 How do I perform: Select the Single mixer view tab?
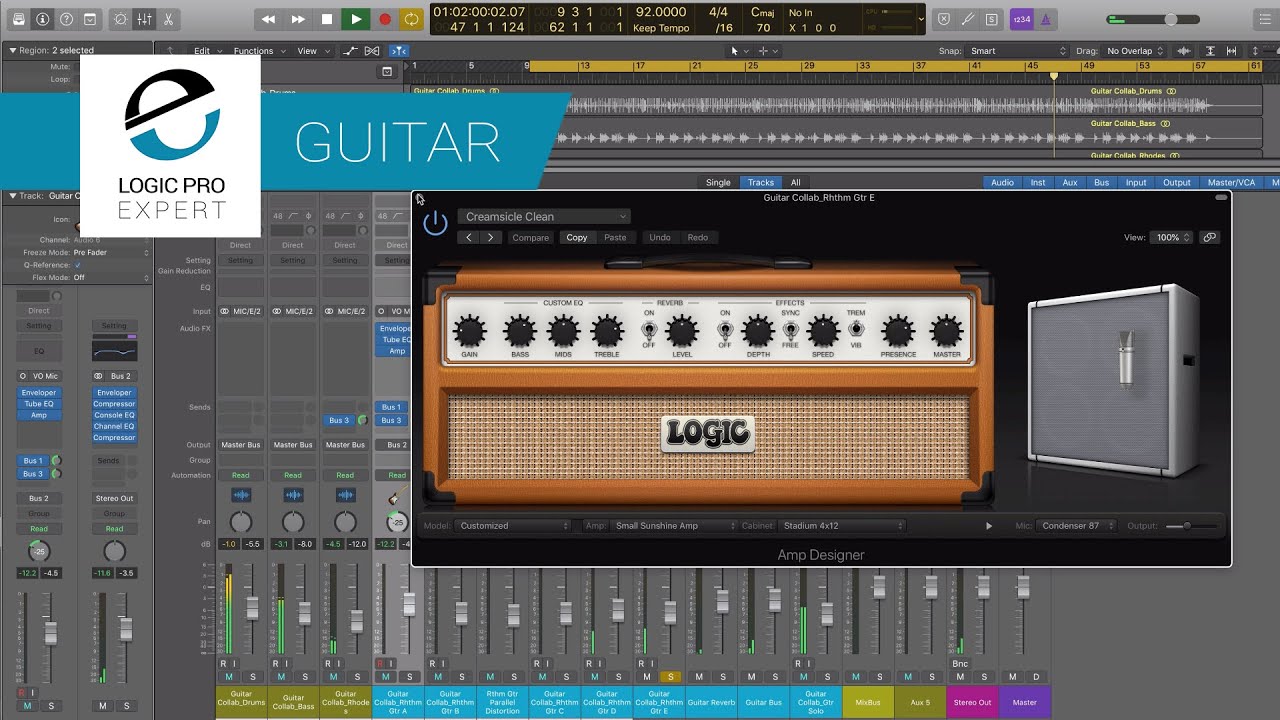718,182
